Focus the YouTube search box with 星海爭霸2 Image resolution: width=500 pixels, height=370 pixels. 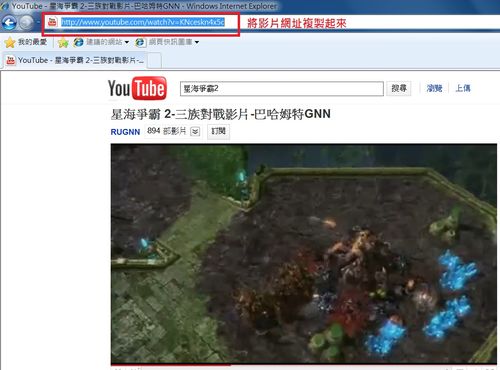282,89
